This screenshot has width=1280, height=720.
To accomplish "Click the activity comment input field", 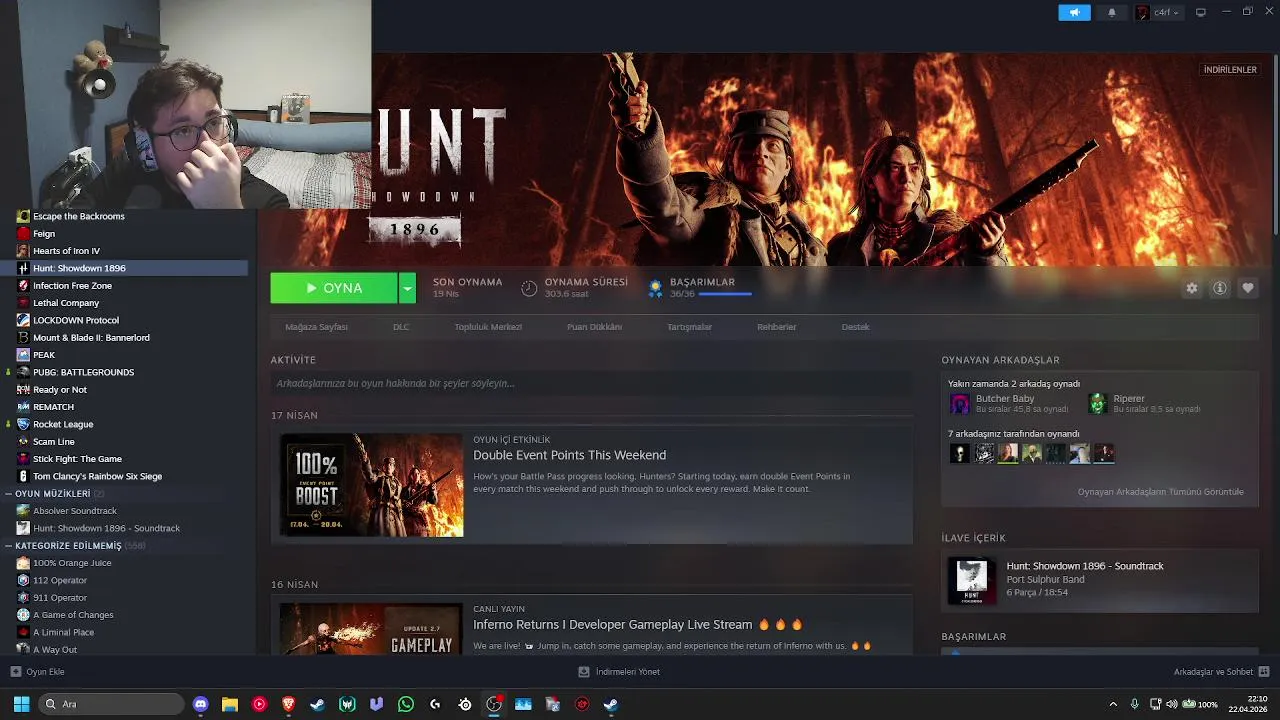I will click(x=591, y=383).
